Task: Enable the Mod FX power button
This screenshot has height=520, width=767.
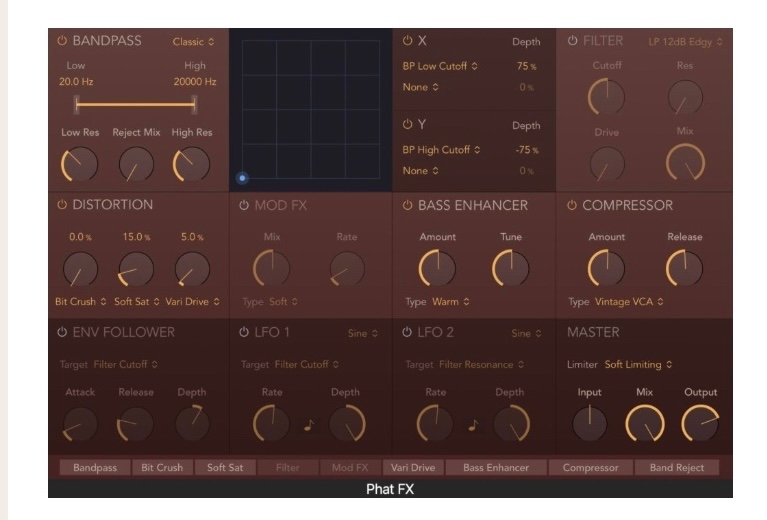Action: [x=244, y=205]
